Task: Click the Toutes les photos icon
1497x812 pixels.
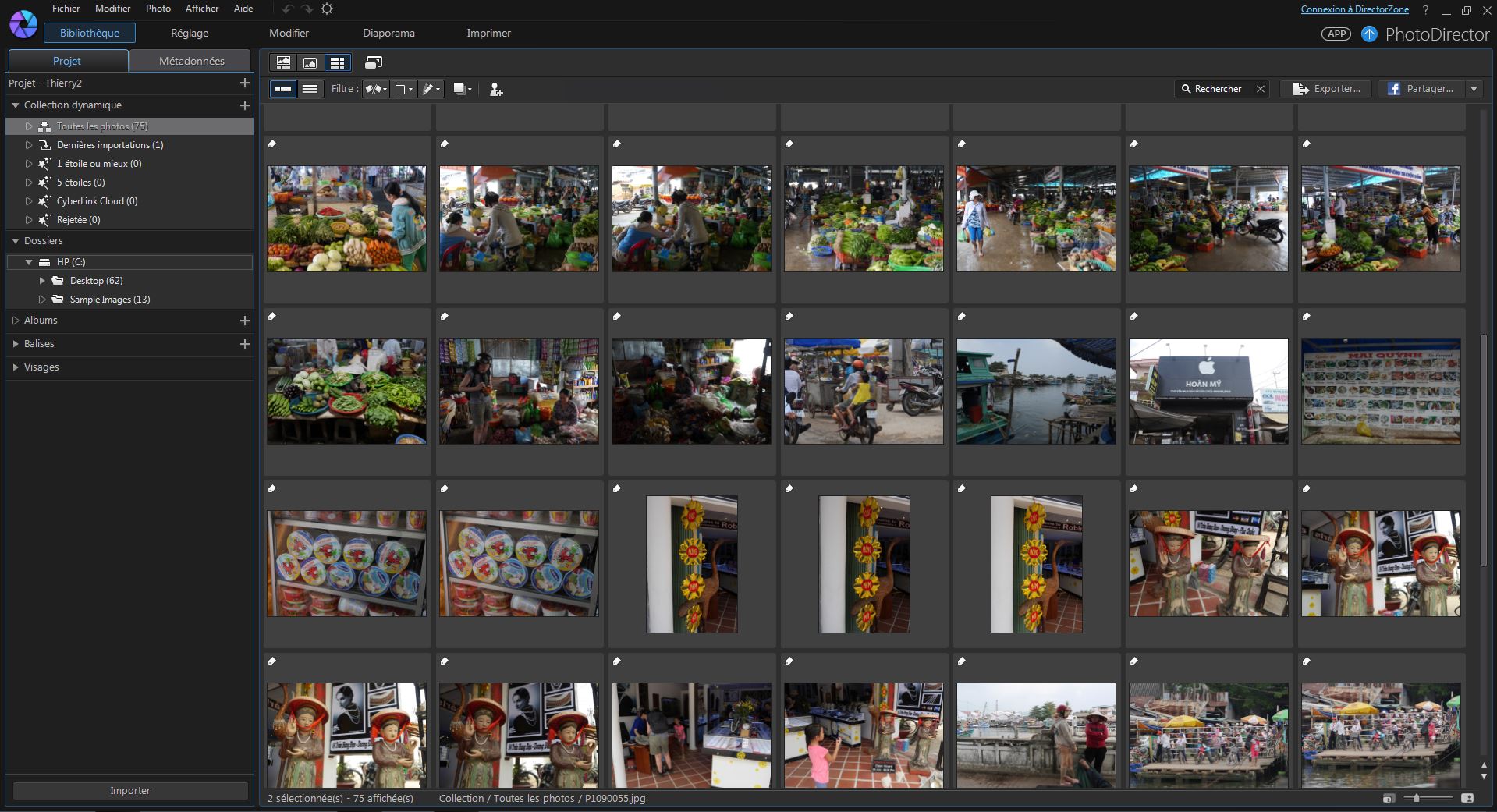Action: 44,126
